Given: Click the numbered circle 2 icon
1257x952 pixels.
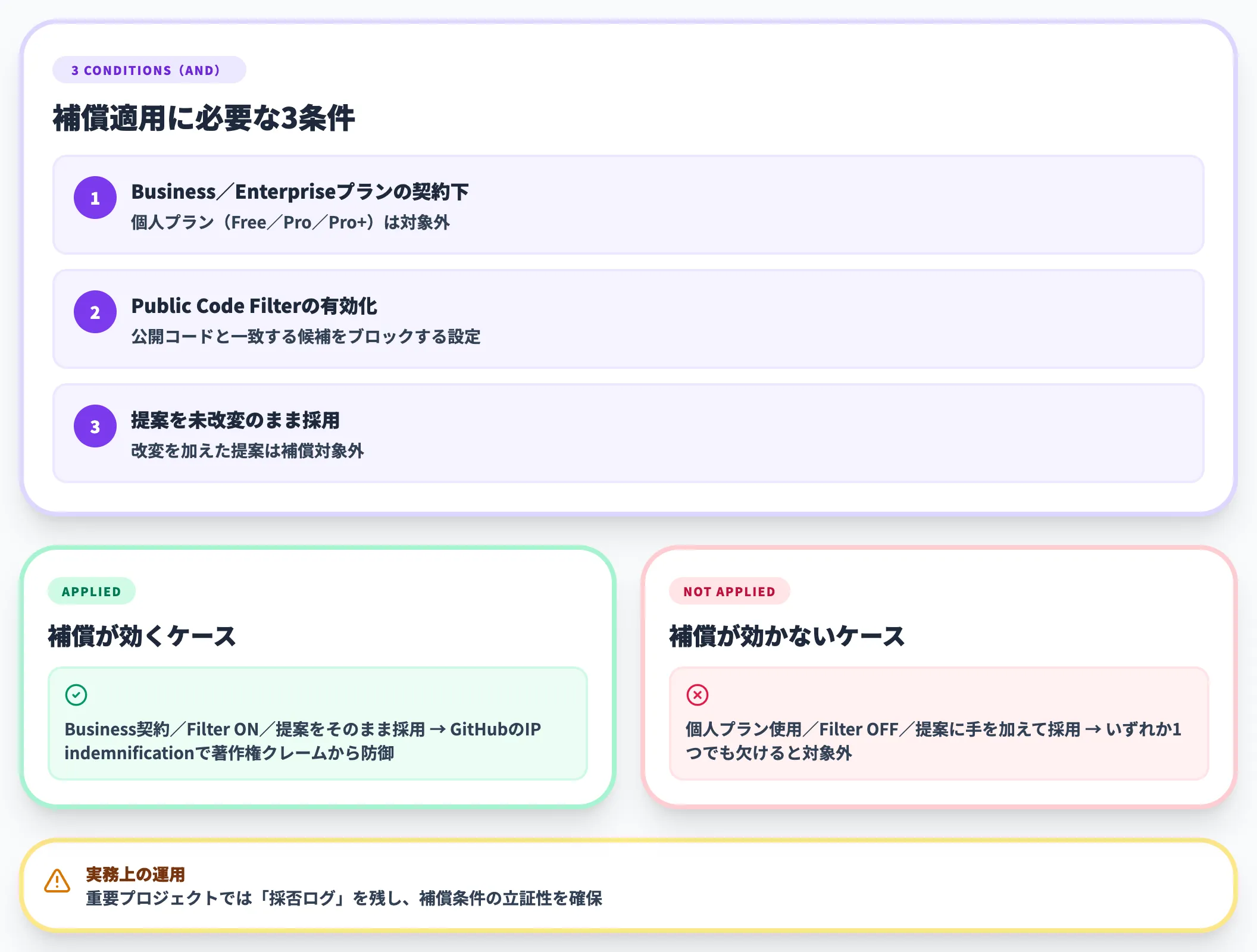Looking at the screenshot, I should point(95,312).
